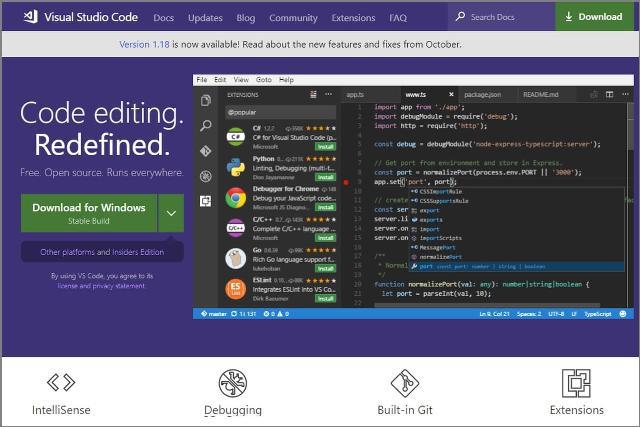This screenshot has width=640, height=427.
Task: Click the Built-in Git feature icon
Action: [x=405, y=383]
